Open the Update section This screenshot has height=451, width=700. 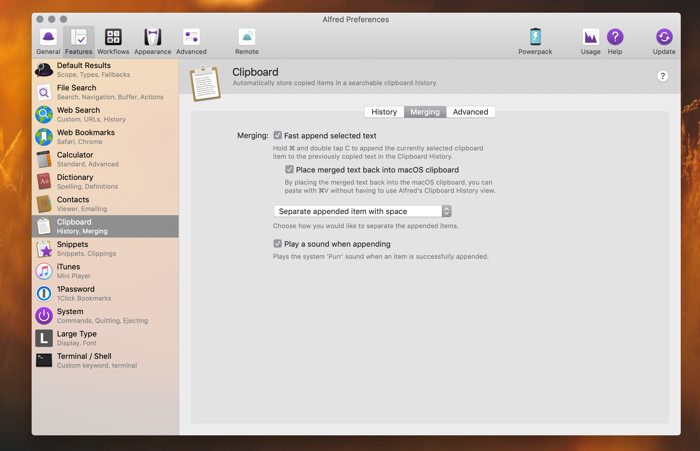664,42
